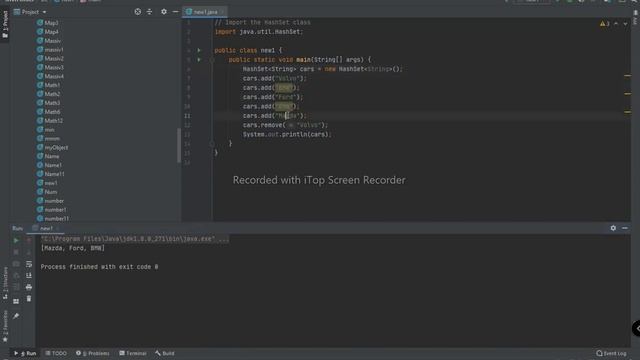Image resolution: width=640 pixels, height=360 pixels.
Task: Locate the open file in Project tree
Action: [x=138, y=12]
